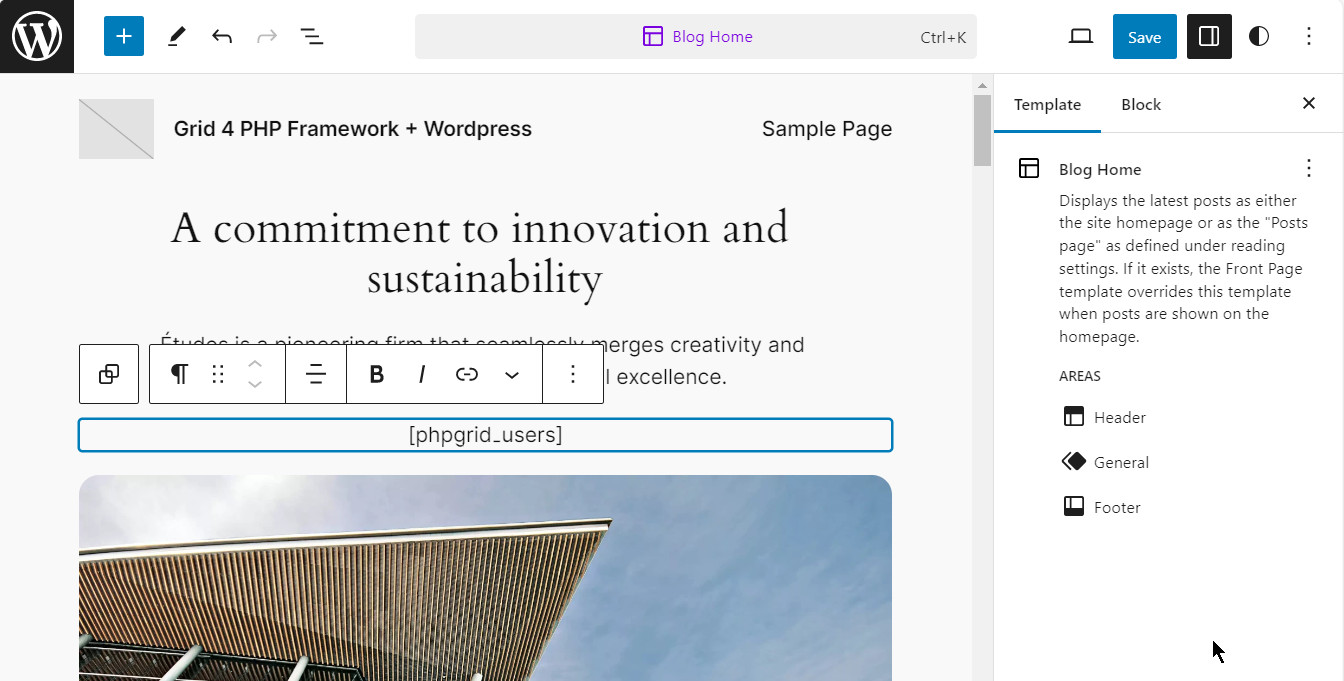The height and width of the screenshot is (681, 1344).
Task: Switch to the Block tab
Action: click(1141, 105)
